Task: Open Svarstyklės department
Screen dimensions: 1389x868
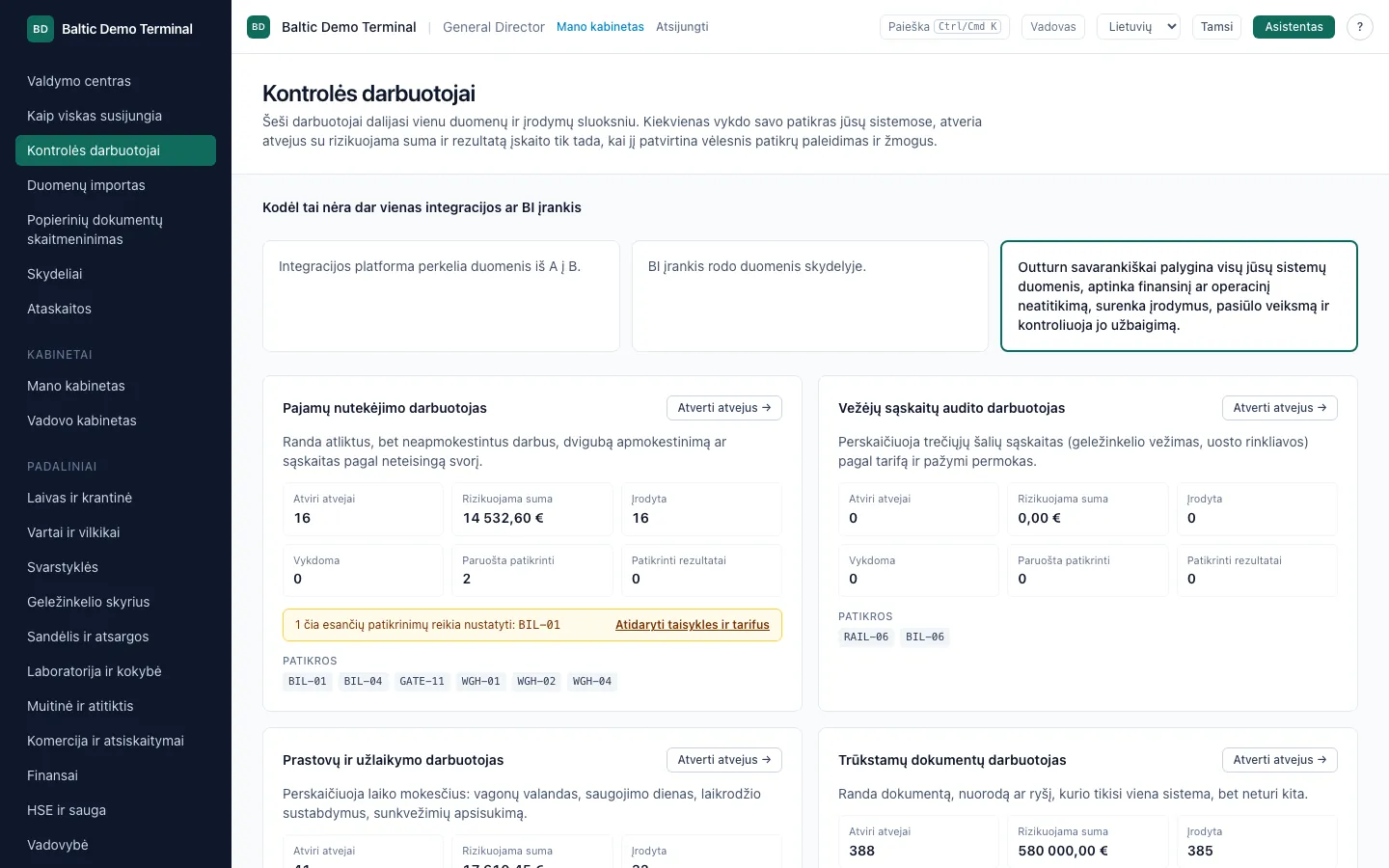Action: [x=116, y=567]
